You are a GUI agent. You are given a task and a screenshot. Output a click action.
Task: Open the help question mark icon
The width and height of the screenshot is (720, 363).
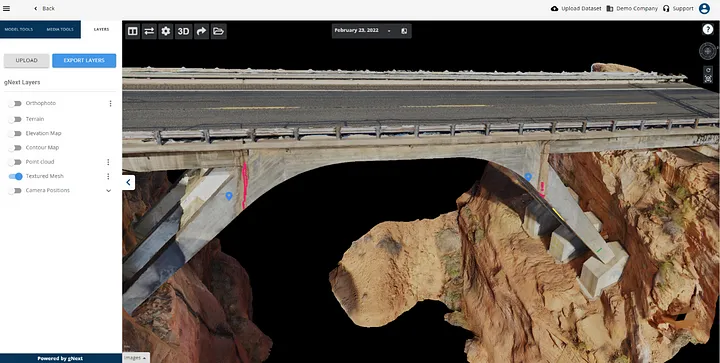click(x=707, y=29)
